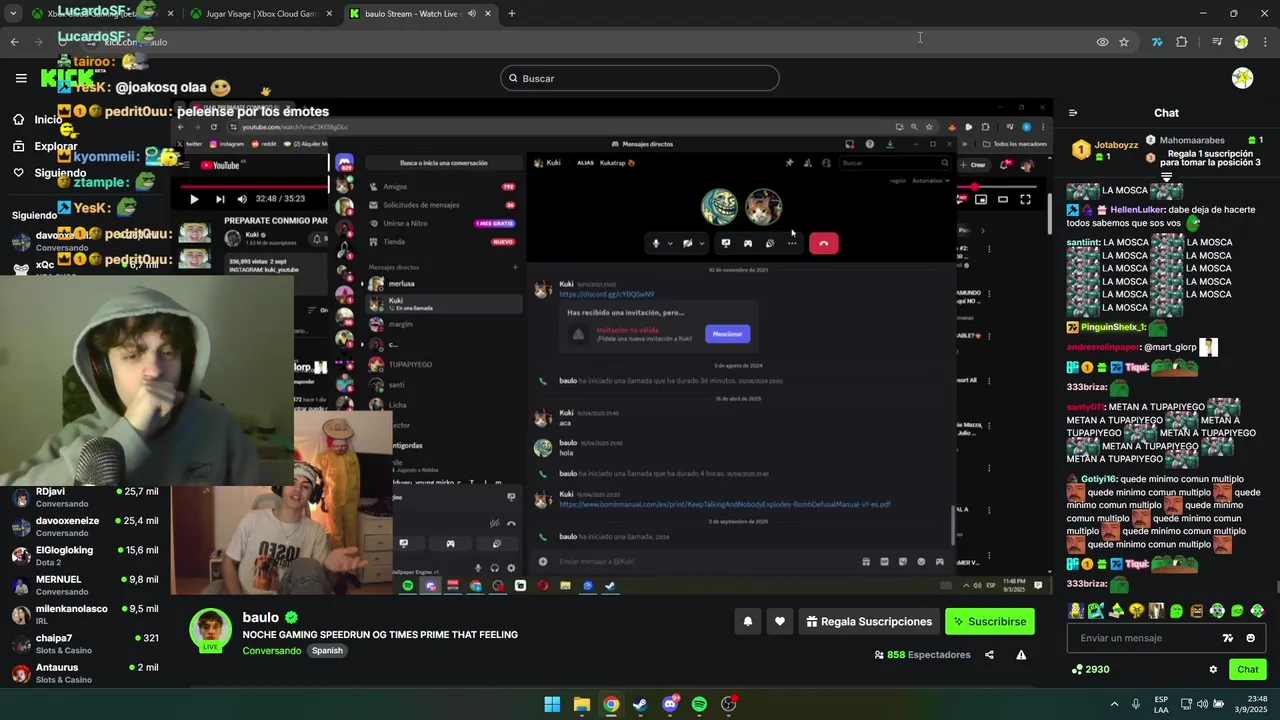This screenshot has width=1280, height=720.
Task: Click the Spanish language tag
Action: pos(327,651)
